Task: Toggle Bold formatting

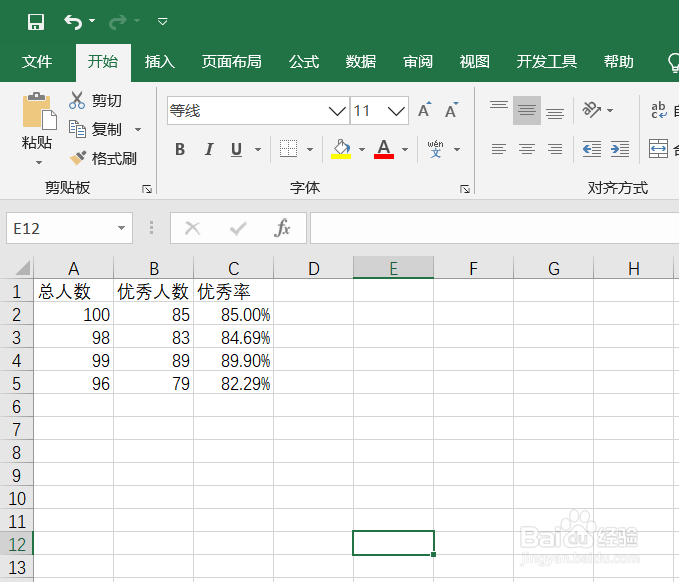Action: tap(180, 149)
